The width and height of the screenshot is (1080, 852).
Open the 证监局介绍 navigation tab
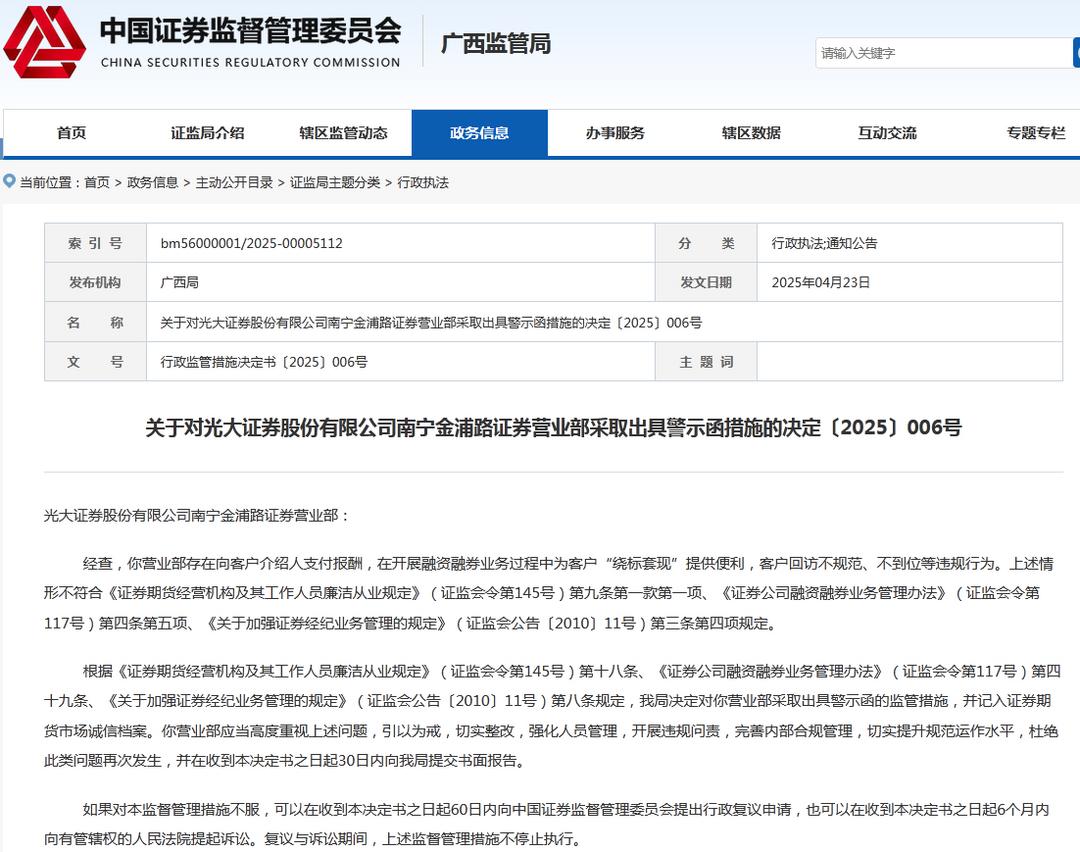coord(207,133)
